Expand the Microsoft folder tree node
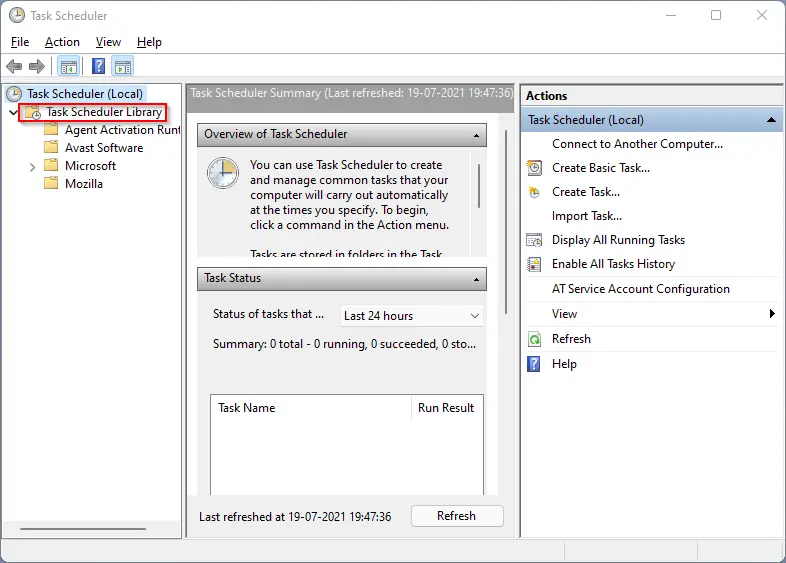The image size is (786, 563). tap(33, 167)
